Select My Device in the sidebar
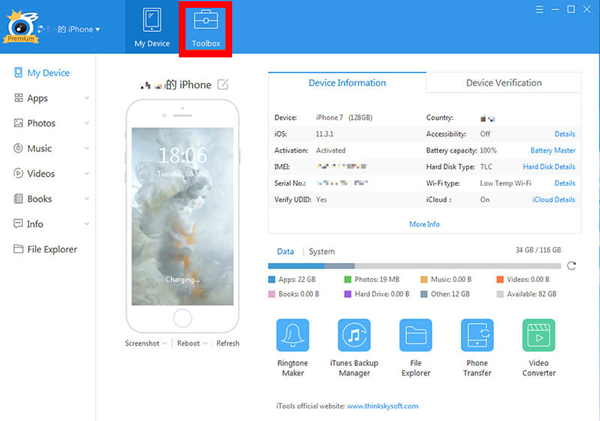600x421 pixels. [42, 73]
